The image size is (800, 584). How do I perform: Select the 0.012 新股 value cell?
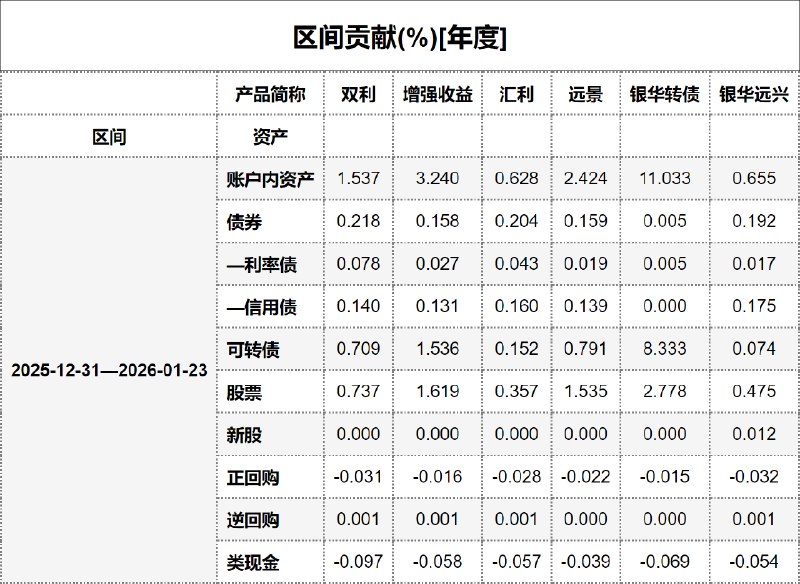pyautogui.click(x=754, y=435)
